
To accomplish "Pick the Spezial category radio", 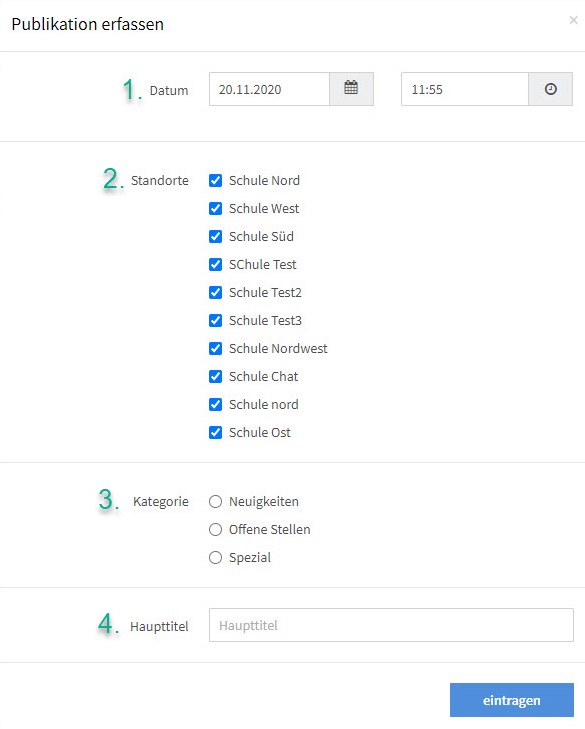I will click(x=215, y=557).
